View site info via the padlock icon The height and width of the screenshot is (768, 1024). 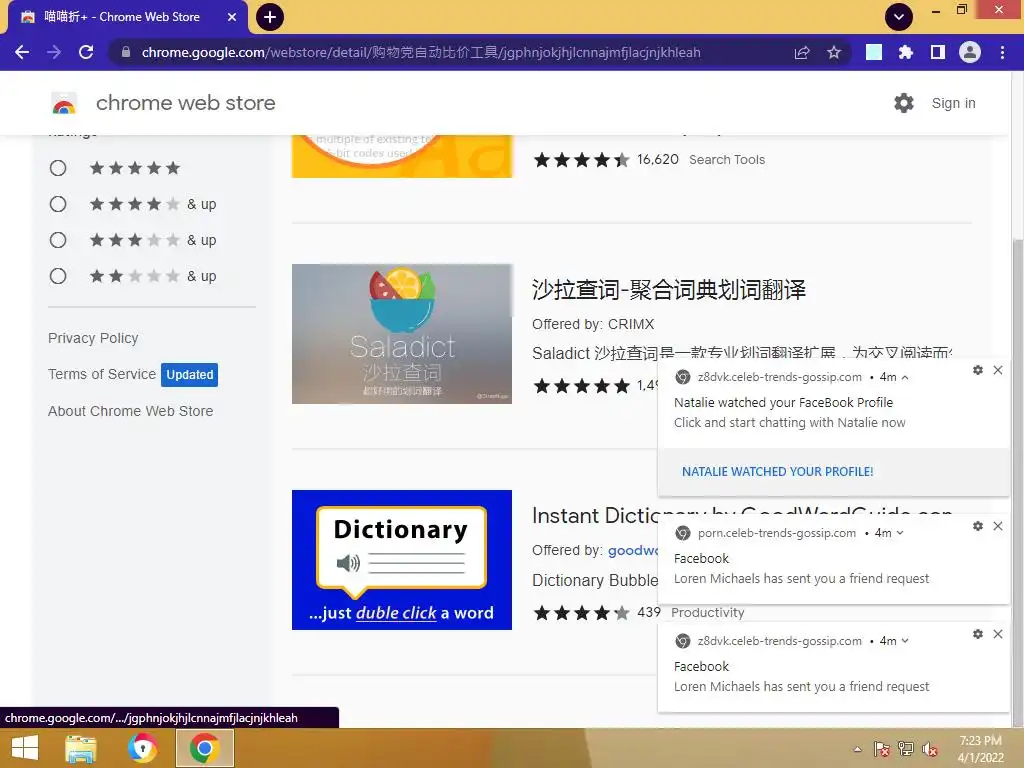click(126, 52)
